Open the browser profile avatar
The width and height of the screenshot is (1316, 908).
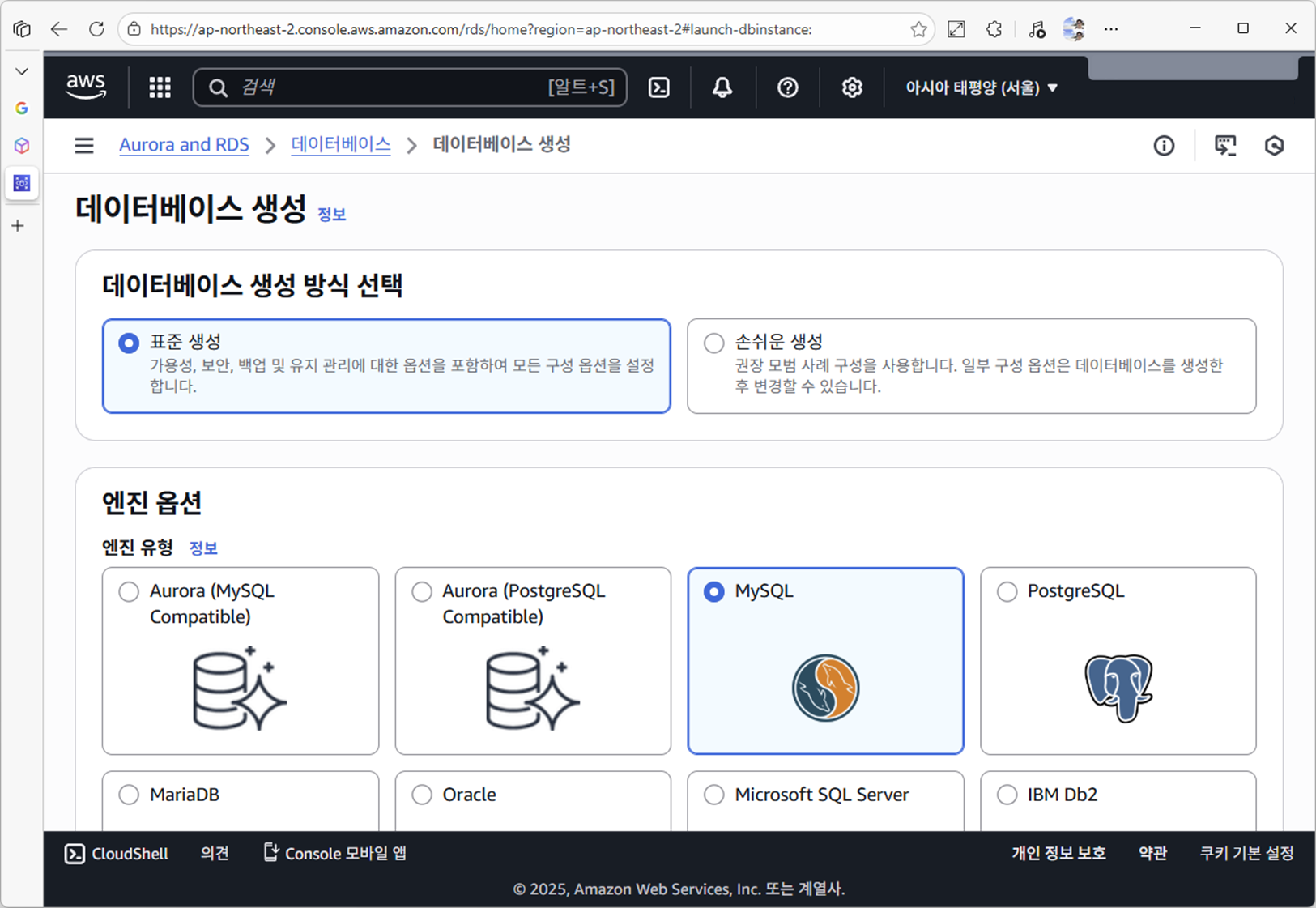pos(1074,29)
